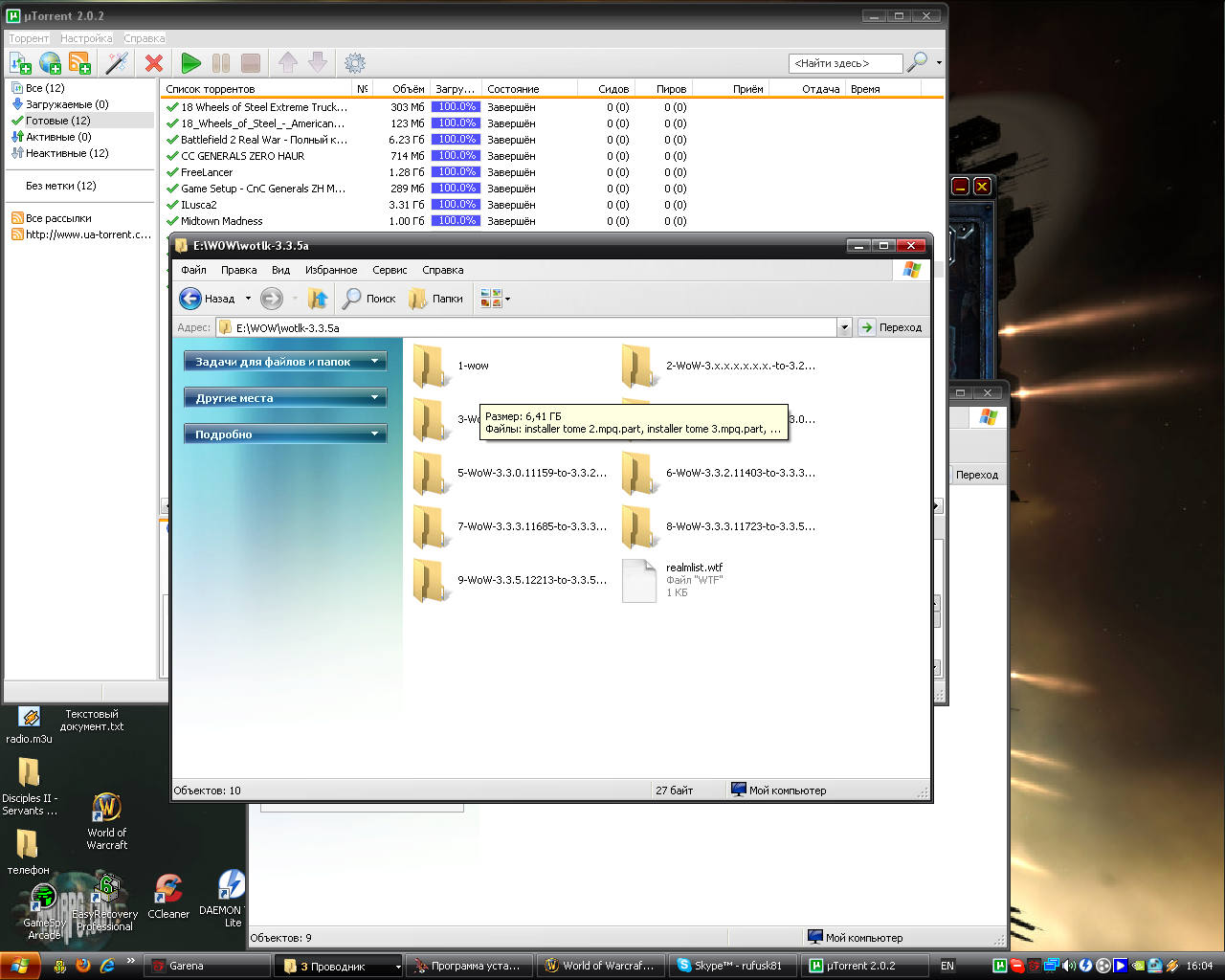Viewport: 1225px width, 980px height.
Task: Select folder 6-WoW-3.3.2.11403-to-3.3.3
Action: 719,473
